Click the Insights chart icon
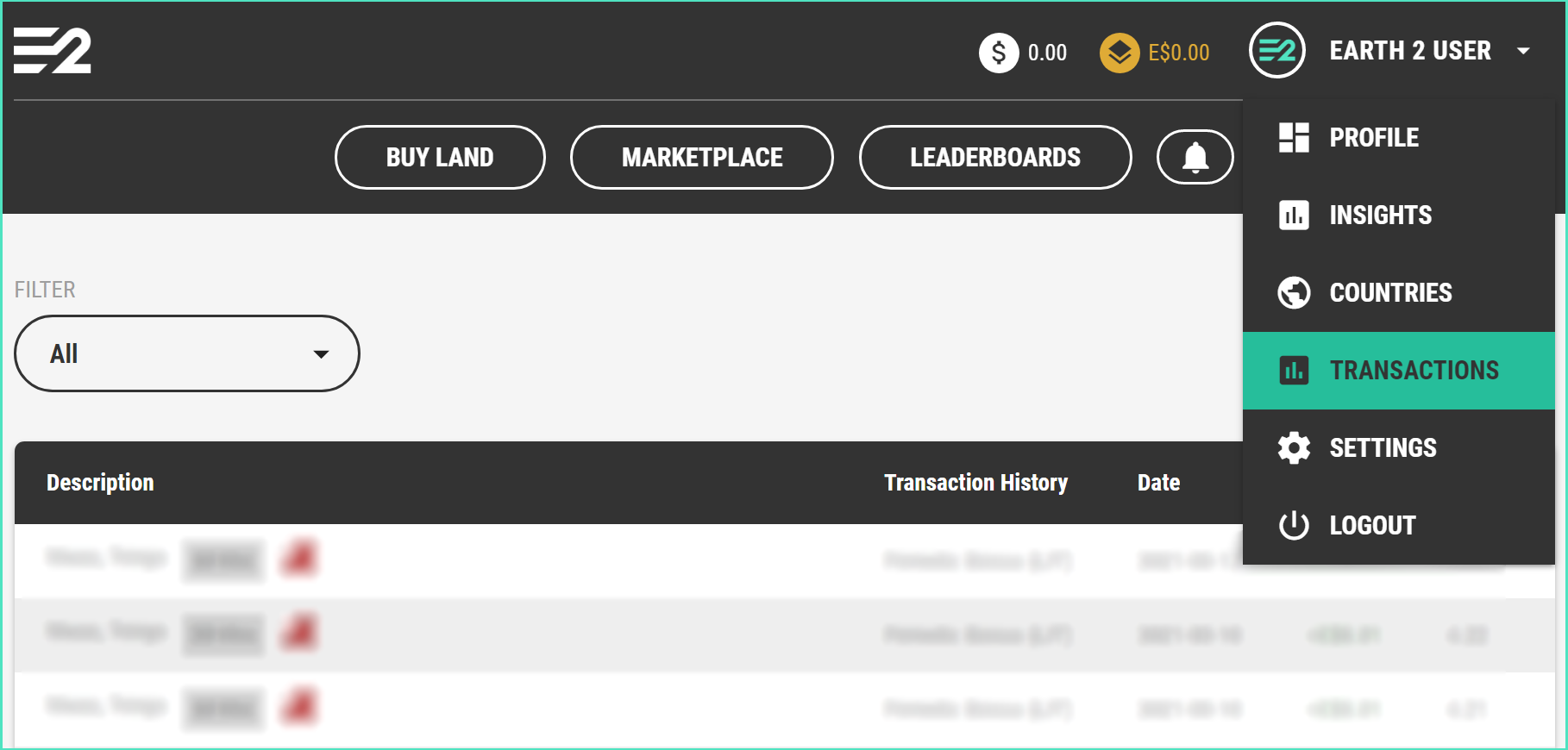The height and width of the screenshot is (750, 1568). click(1294, 215)
